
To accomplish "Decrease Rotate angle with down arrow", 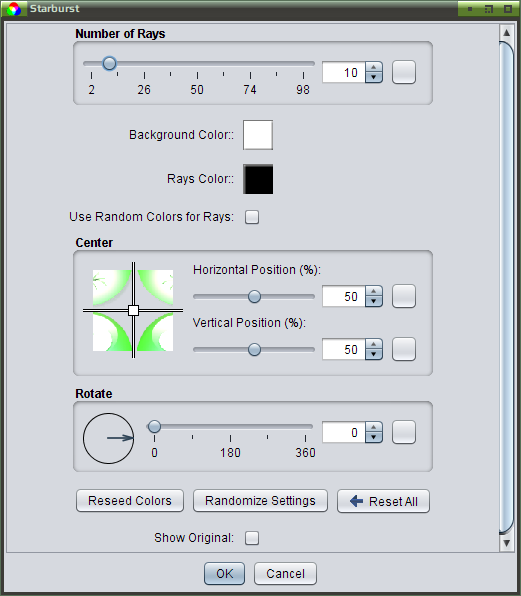I will (374, 437).
